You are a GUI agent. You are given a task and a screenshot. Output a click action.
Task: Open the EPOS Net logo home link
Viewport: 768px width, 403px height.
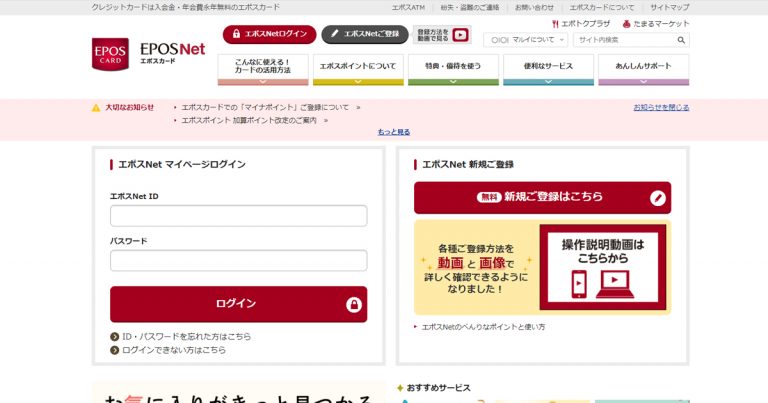(172, 53)
